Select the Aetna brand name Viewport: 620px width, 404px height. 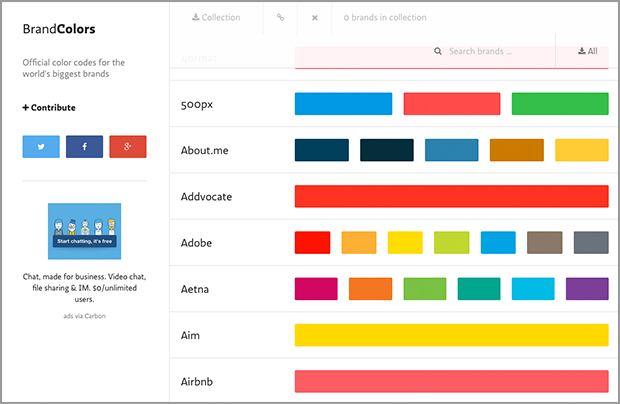click(x=195, y=289)
